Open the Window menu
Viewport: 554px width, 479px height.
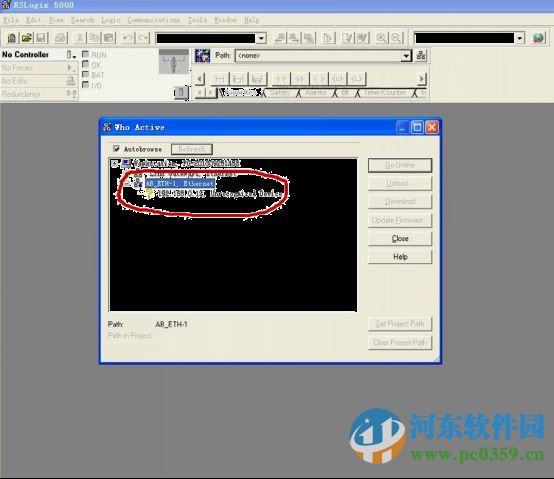coord(225,20)
